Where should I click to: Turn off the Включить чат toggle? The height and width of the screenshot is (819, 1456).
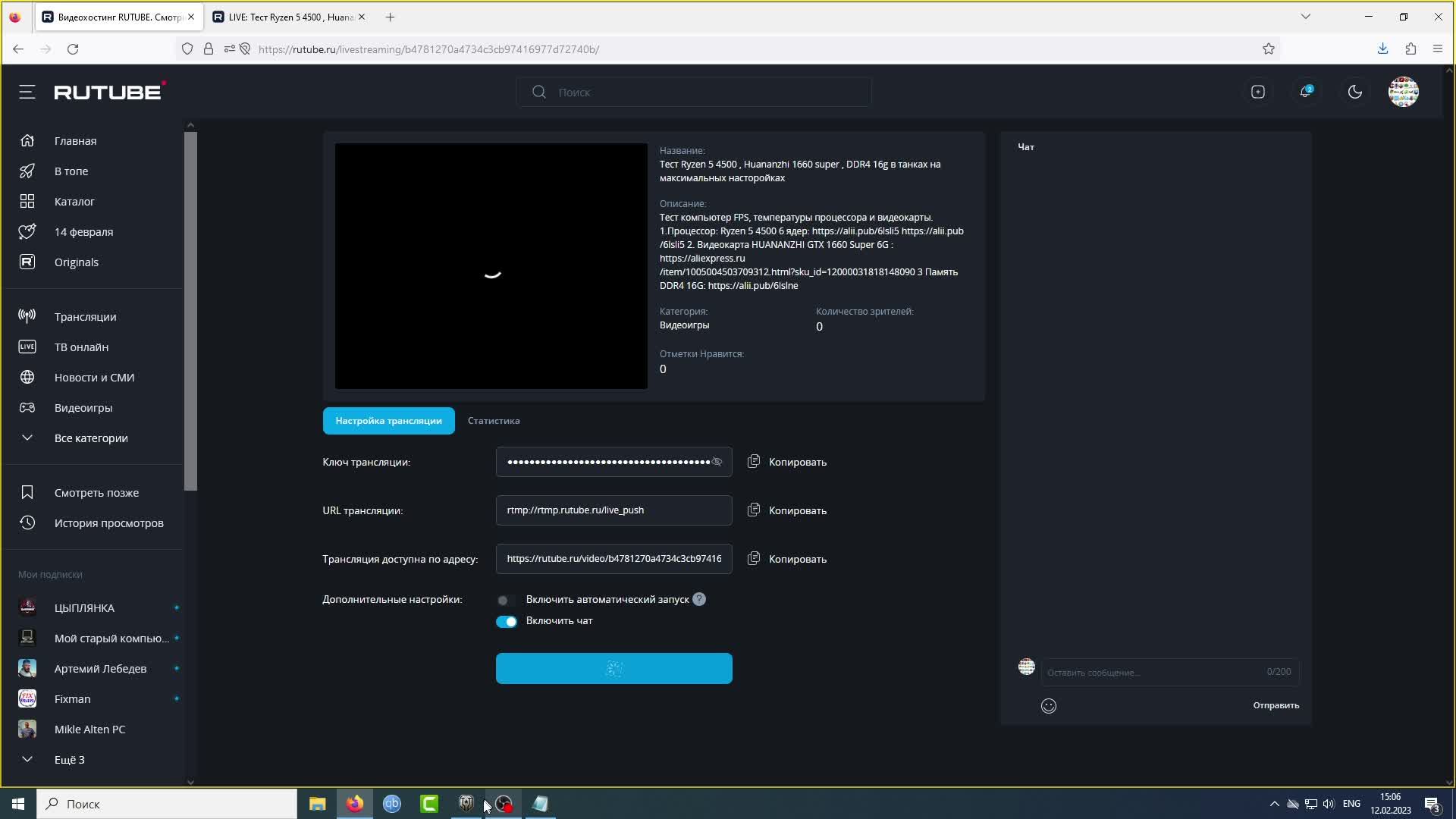click(506, 621)
